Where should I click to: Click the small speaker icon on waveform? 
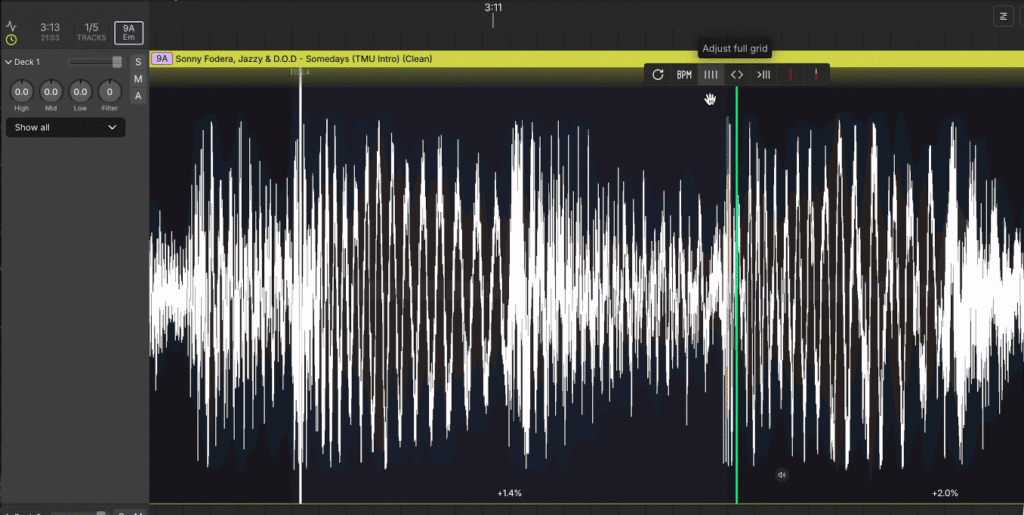(782, 475)
